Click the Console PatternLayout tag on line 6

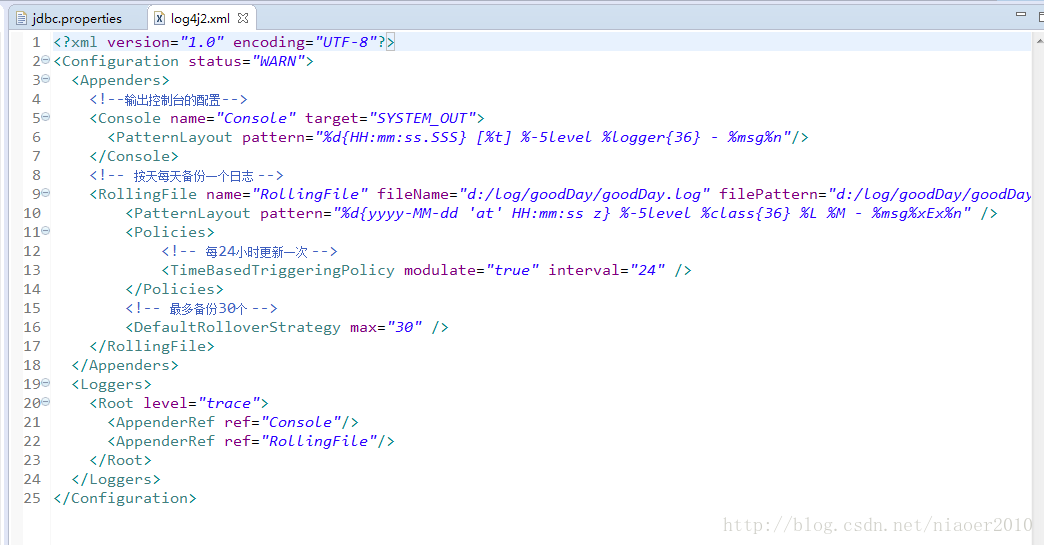(x=174, y=138)
